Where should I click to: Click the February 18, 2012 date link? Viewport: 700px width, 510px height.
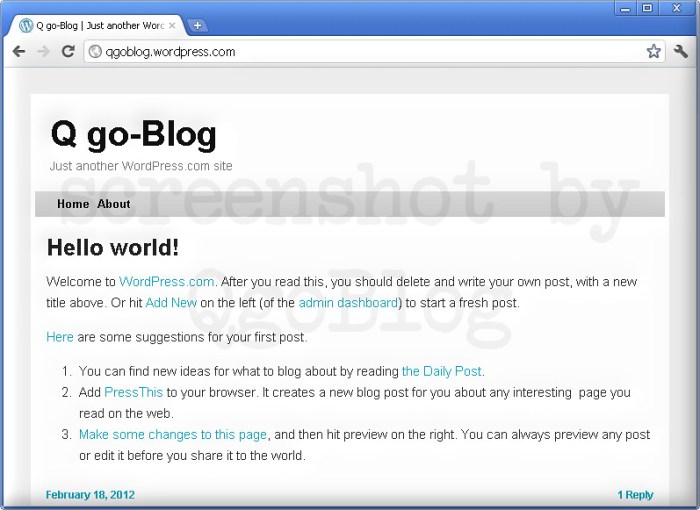click(90, 495)
